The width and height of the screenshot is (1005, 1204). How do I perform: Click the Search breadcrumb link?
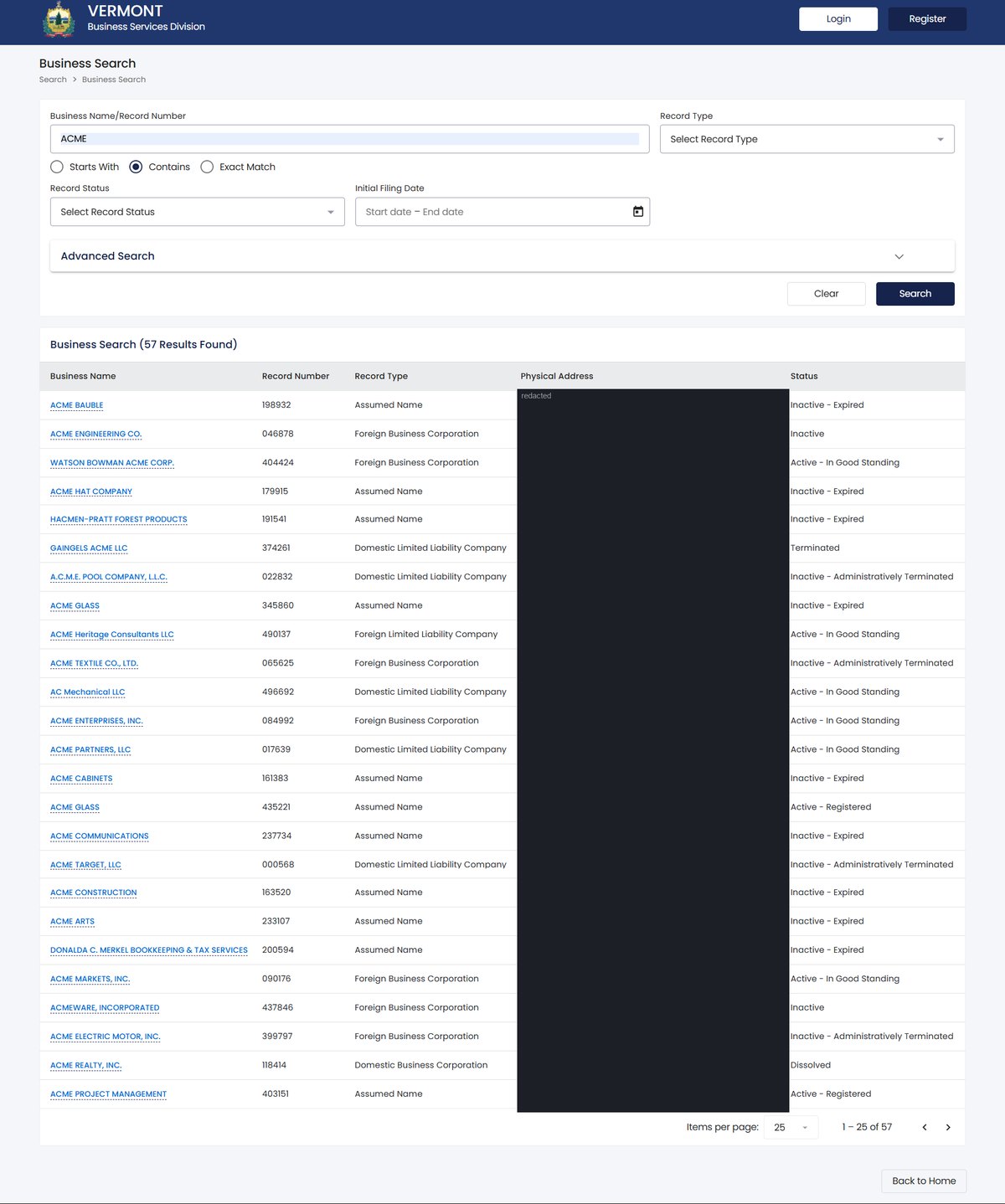(x=53, y=80)
